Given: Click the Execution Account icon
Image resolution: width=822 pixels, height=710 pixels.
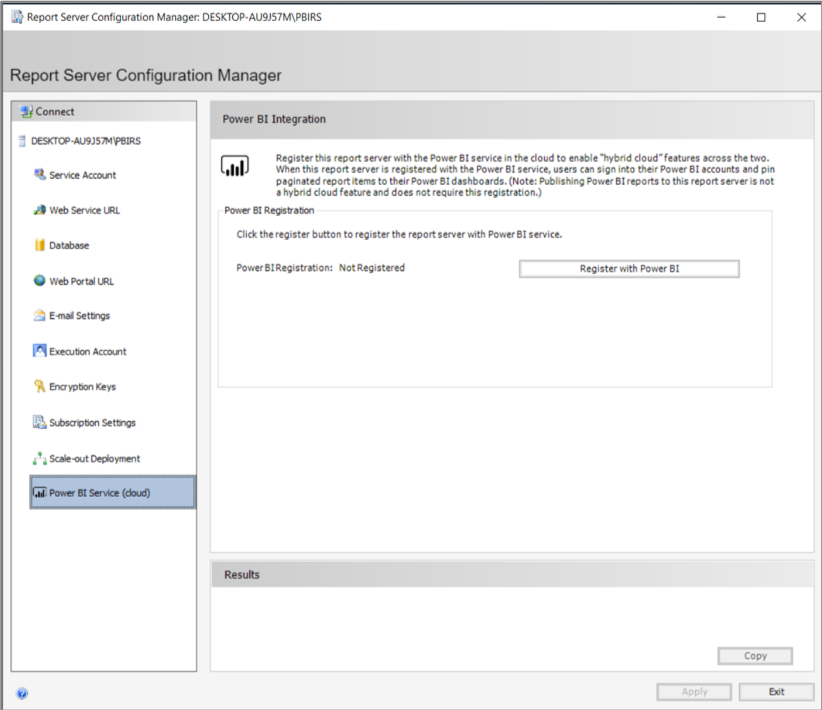Looking at the screenshot, I should [x=39, y=351].
